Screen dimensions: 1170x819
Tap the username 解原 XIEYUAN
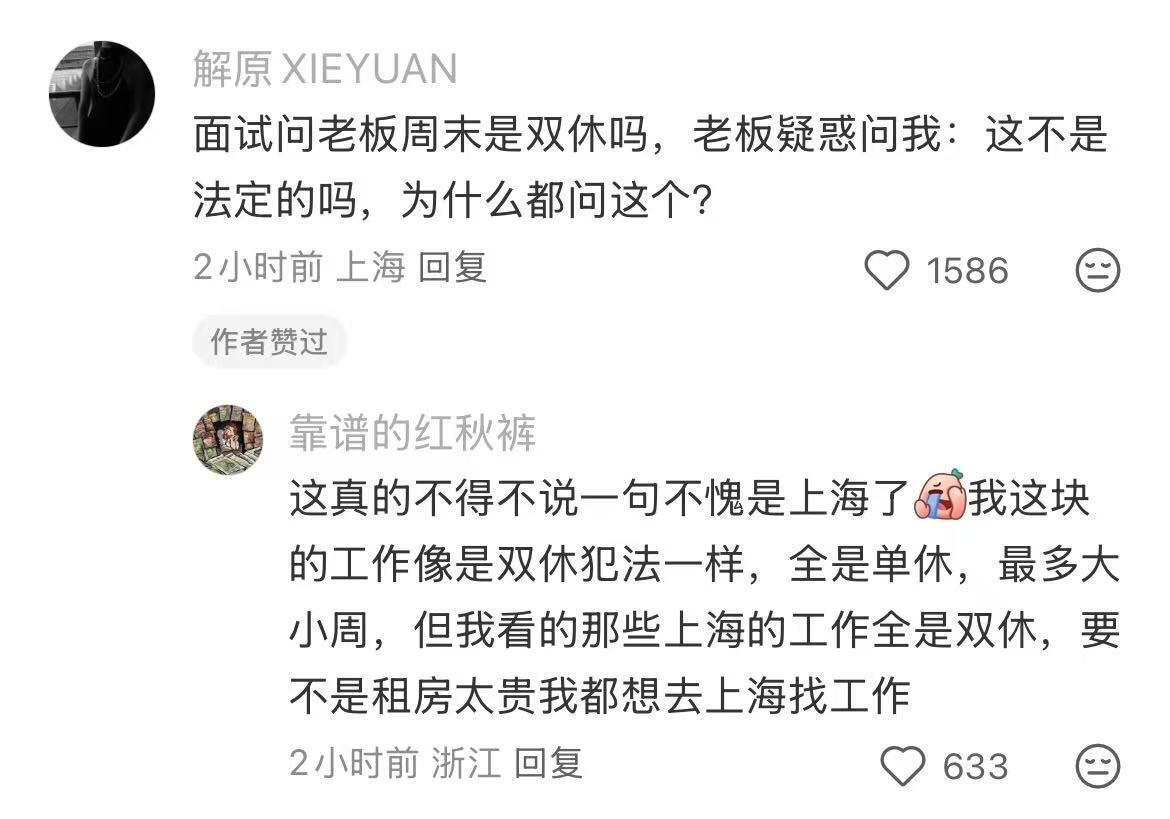325,69
